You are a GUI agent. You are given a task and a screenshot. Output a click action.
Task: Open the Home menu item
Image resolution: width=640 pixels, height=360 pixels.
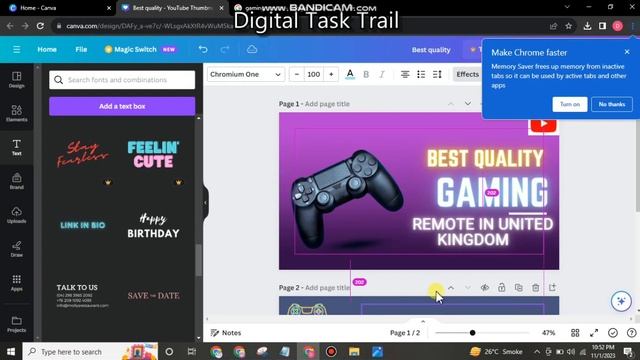tap(47, 49)
